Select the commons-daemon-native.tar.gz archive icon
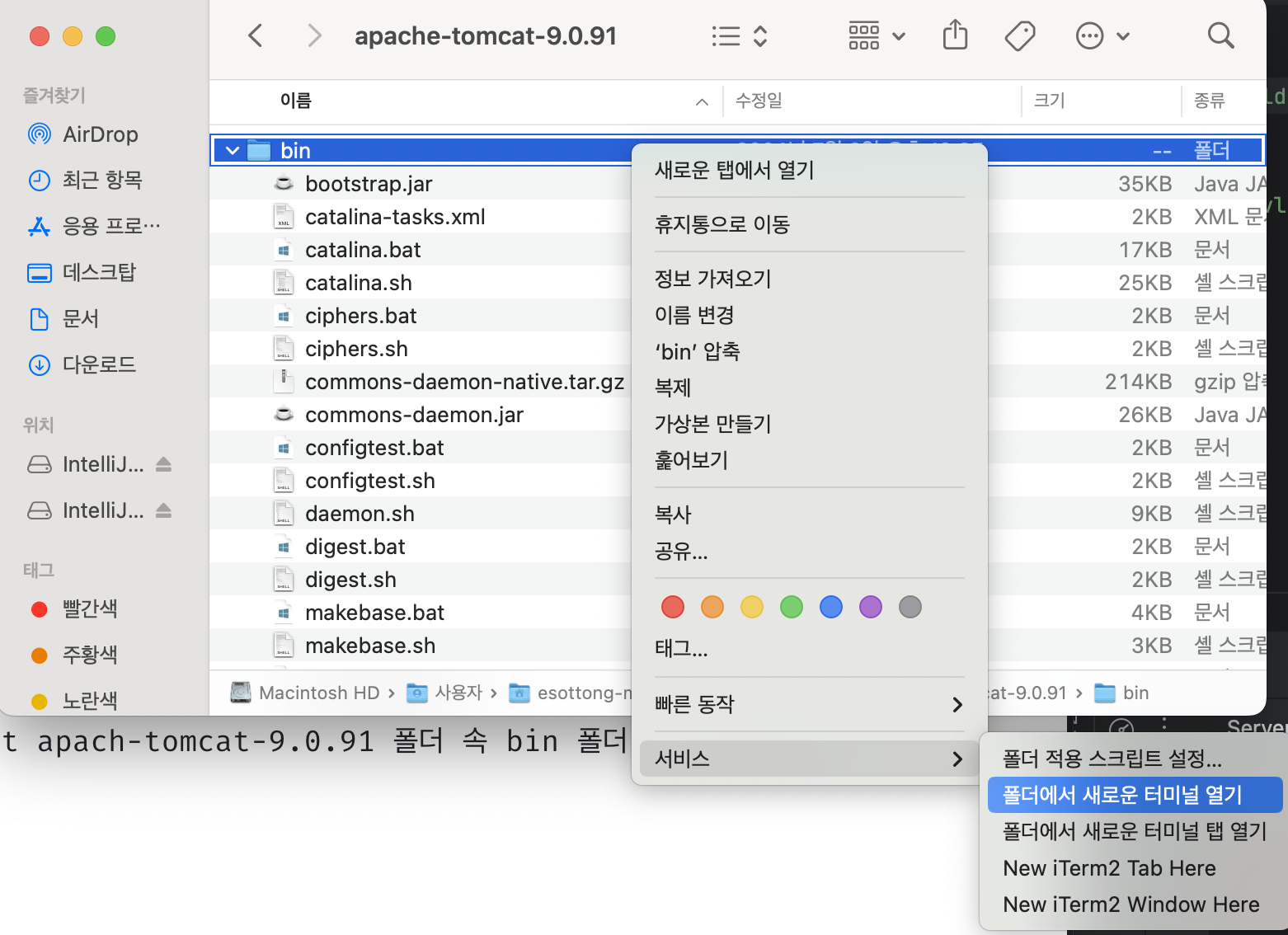 284,381
